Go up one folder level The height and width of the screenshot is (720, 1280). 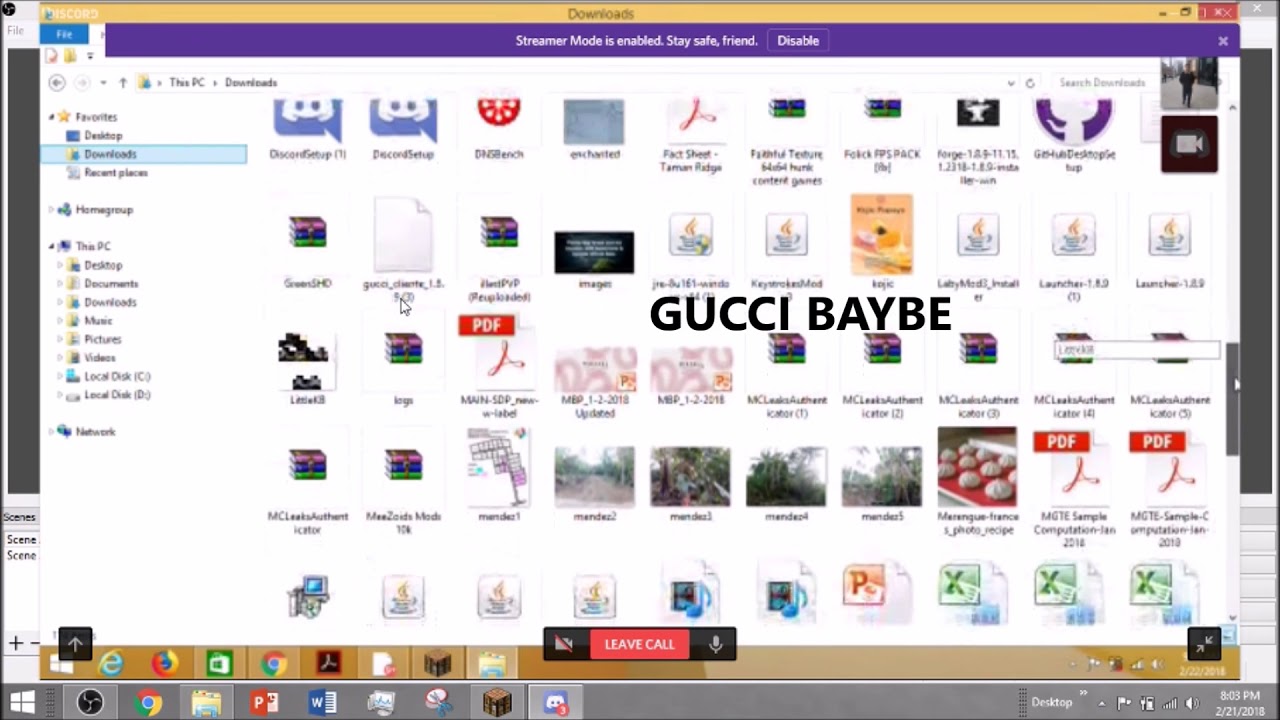click(x=122, y=83)
